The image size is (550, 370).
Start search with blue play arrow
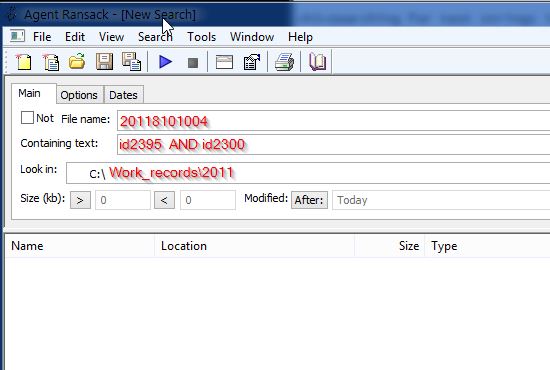[x=165, y=62]
